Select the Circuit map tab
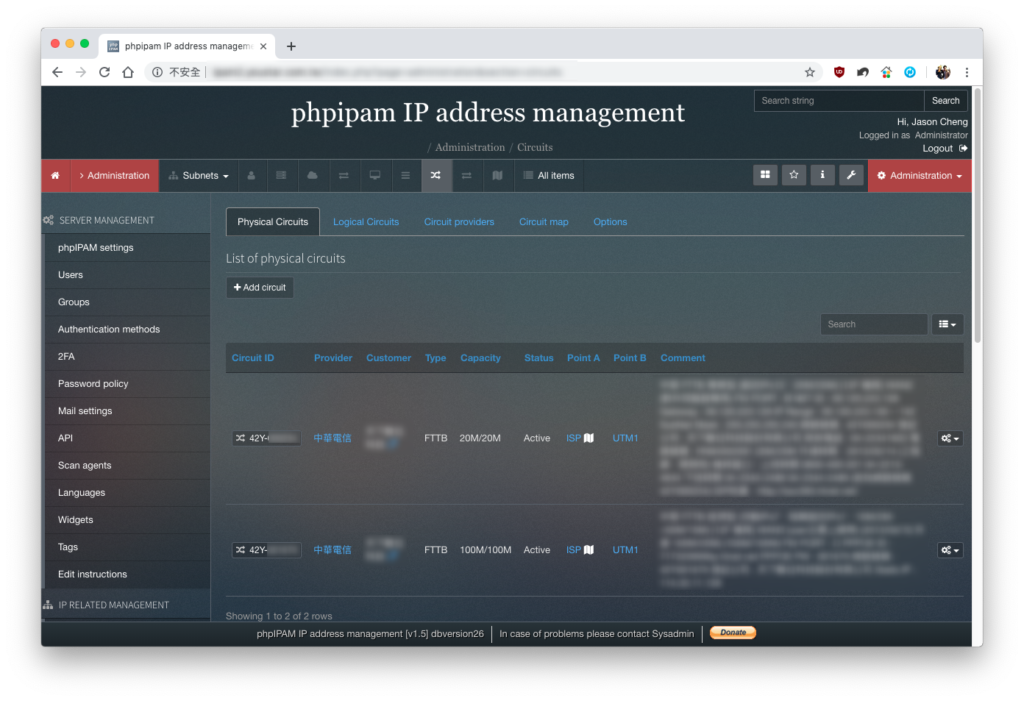The height and width of the screenshot is (701, 1024). click(x=544, y=222)
